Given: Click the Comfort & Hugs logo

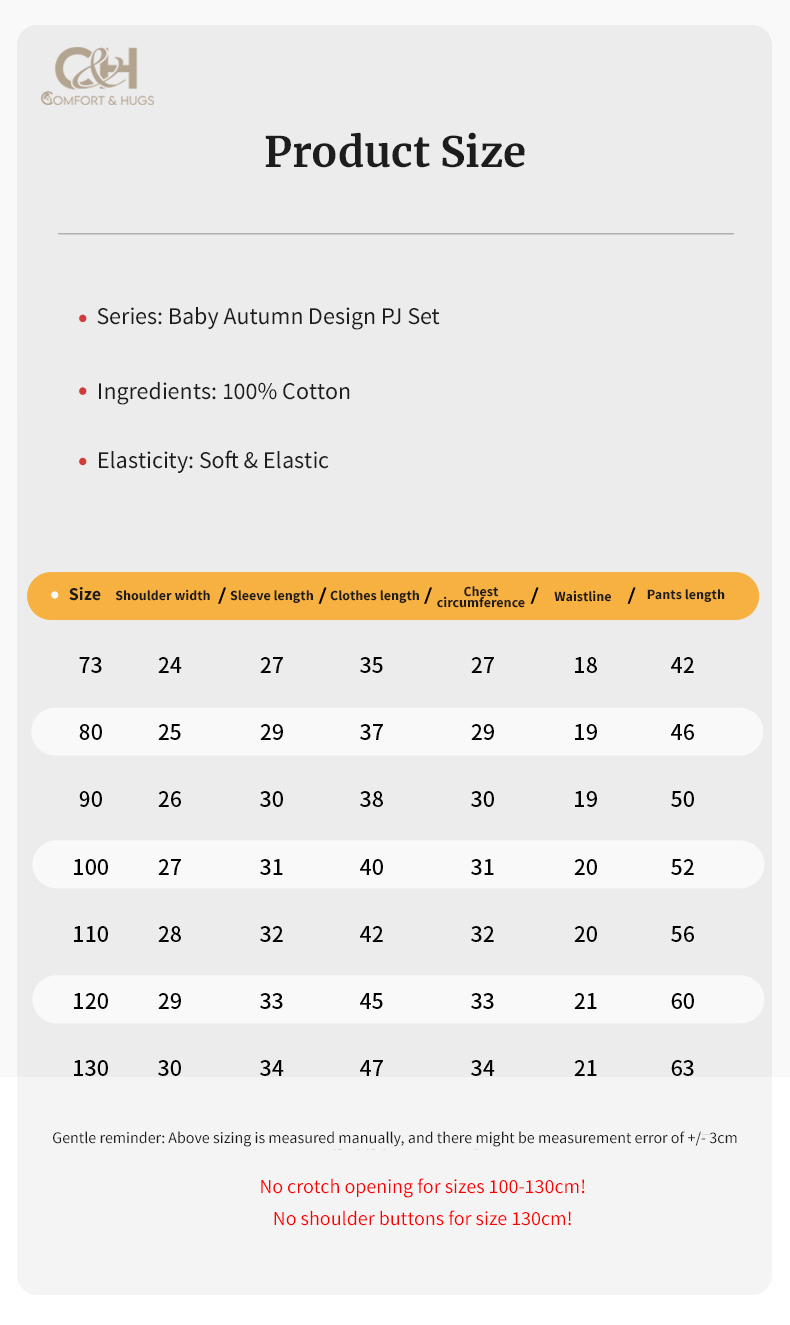Looking at the screenshot, I should [98, 76].
